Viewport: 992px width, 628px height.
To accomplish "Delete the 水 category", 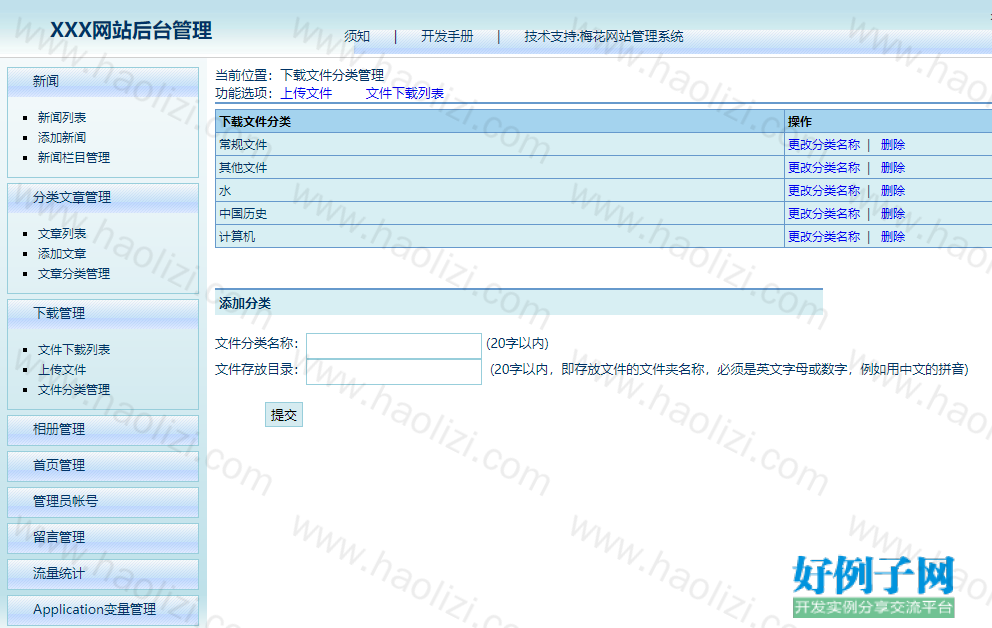I will click(893, 190).
